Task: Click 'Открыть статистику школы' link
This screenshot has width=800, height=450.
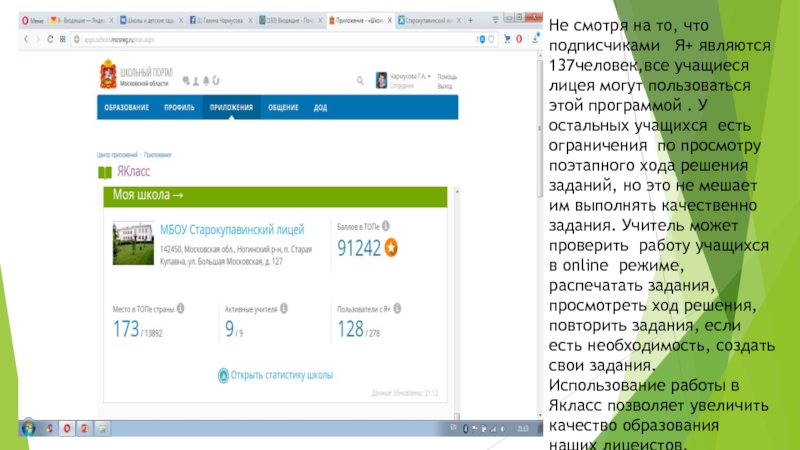Action: 276,375
